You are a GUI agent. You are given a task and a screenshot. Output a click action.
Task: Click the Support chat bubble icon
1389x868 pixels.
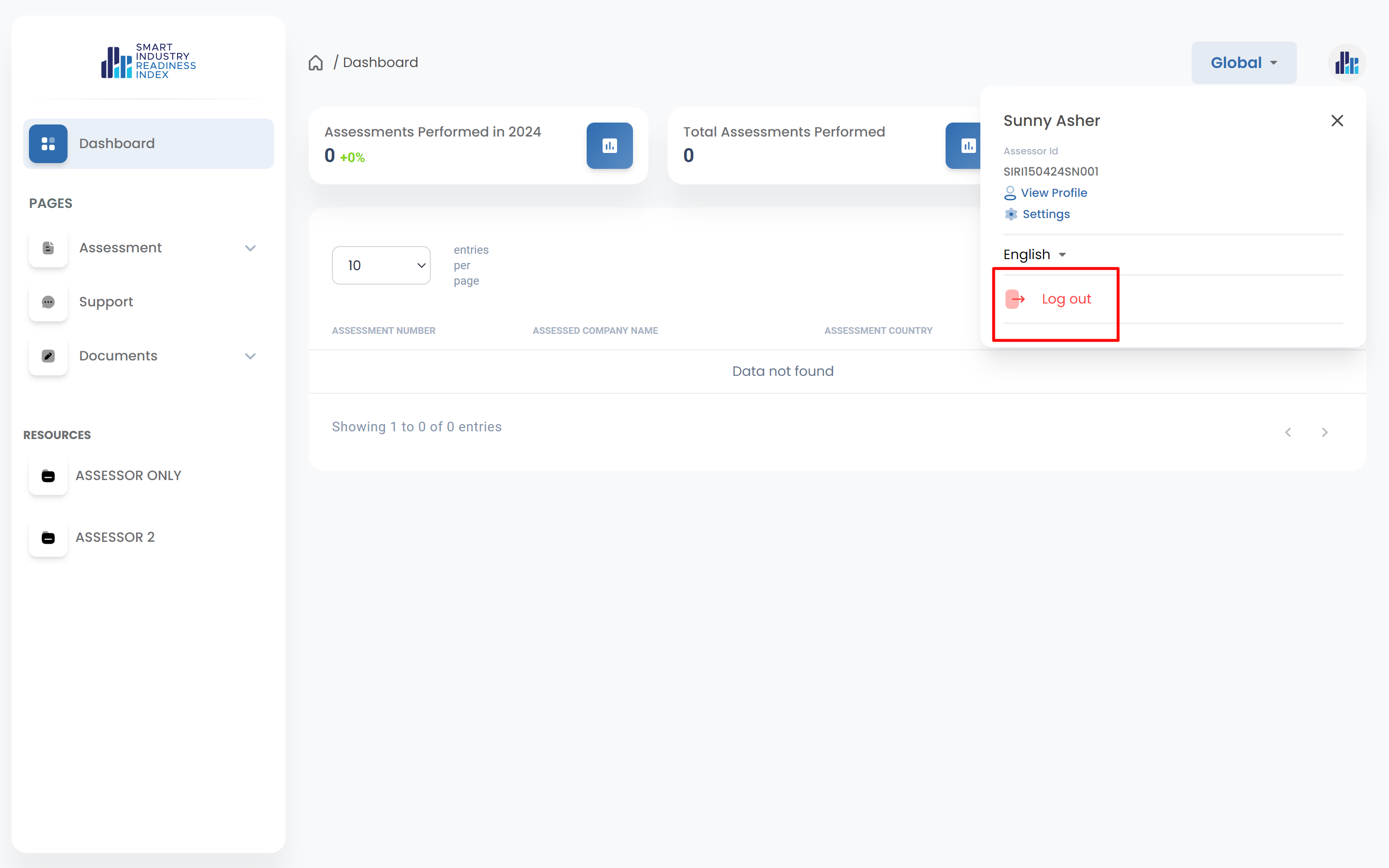click(x=48, y=302)
